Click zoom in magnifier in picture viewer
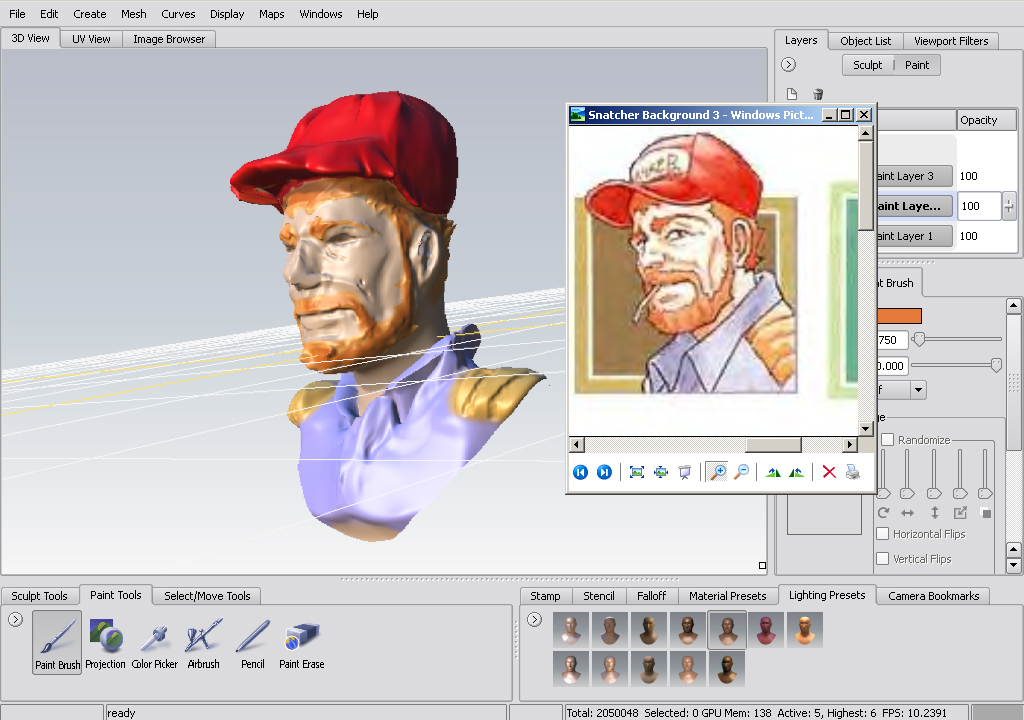1024x720 pixels. (716, 472)
